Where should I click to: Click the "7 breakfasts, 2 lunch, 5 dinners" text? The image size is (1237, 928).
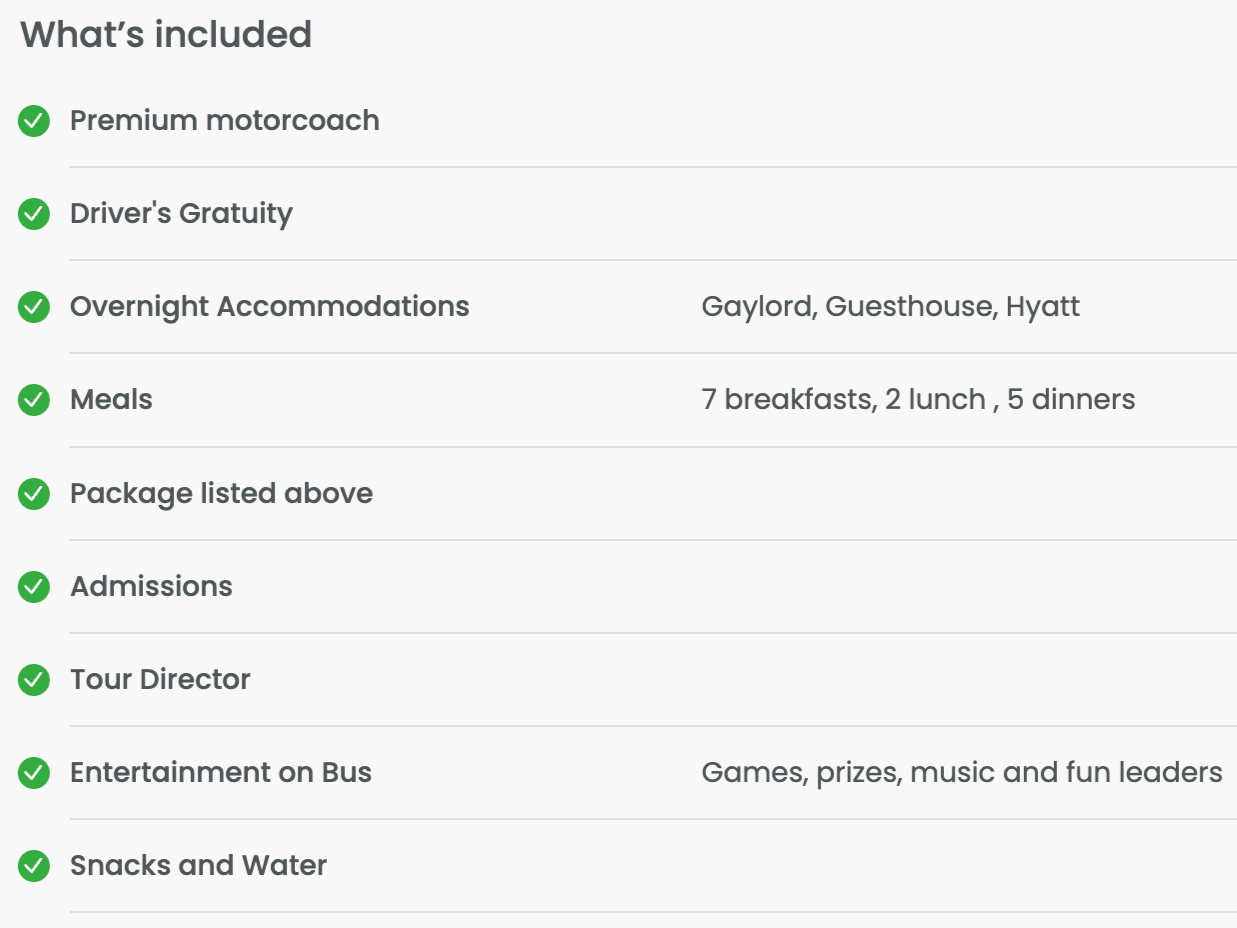tap(918, 400)
